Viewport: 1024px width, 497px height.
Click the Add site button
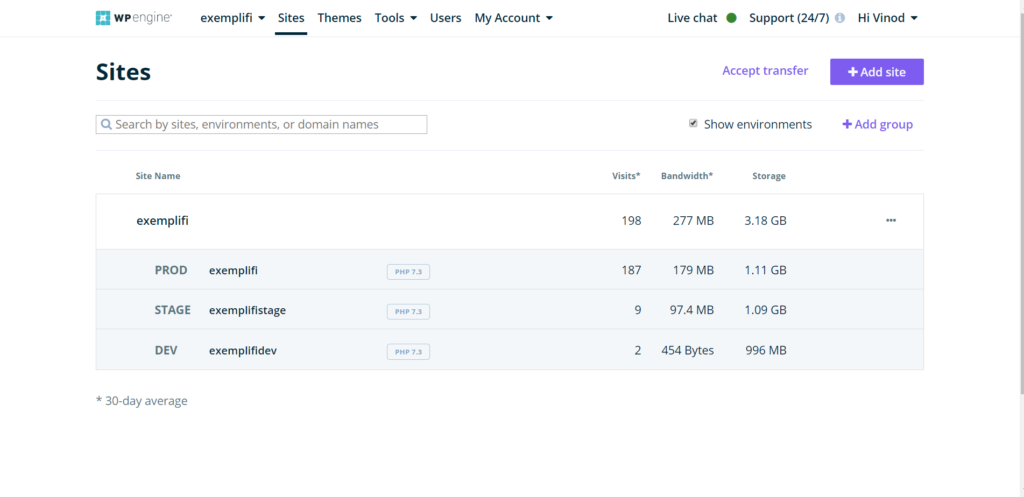coord(876,72)
